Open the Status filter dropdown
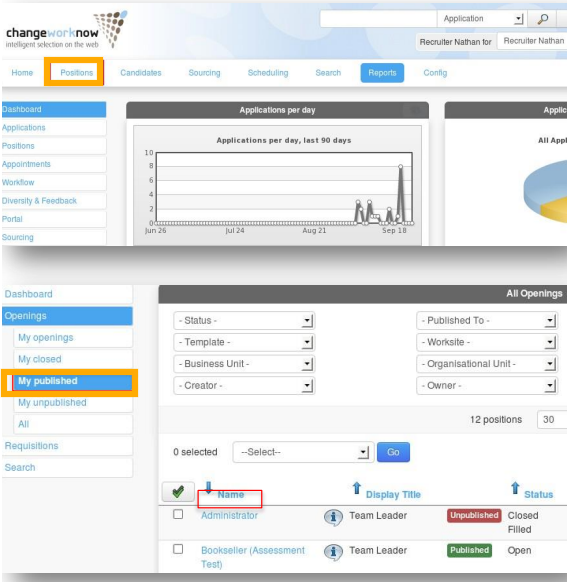 click(244, 321)
